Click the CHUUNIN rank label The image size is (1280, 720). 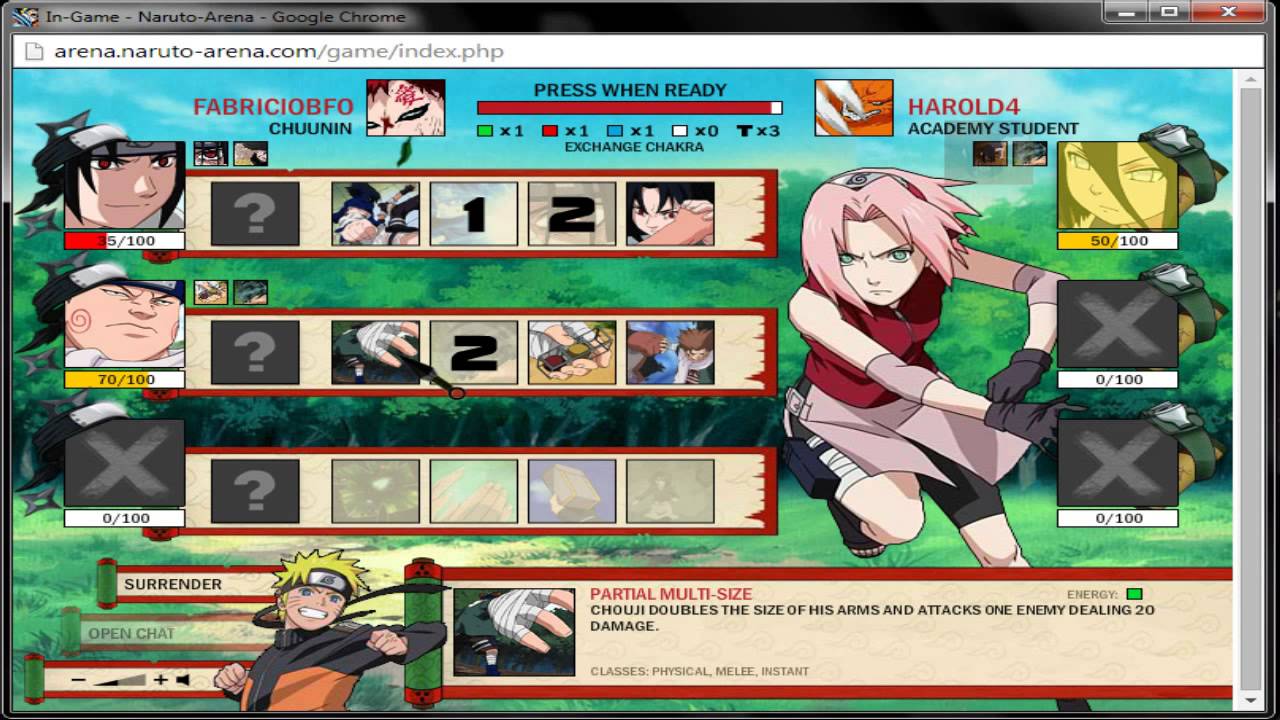click(x=310, y=129)
